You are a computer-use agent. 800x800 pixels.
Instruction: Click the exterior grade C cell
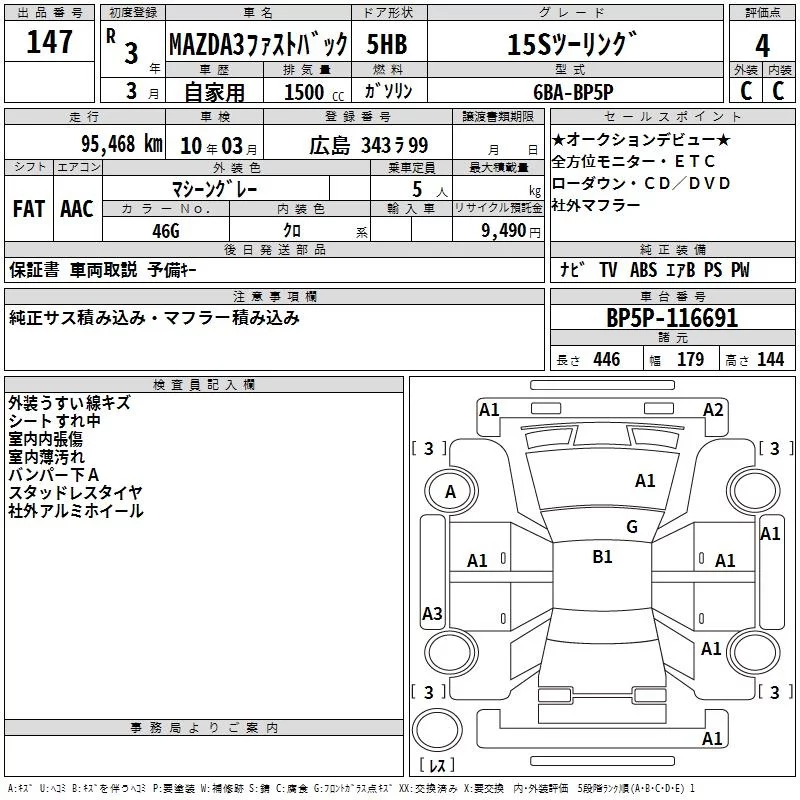pyautogui.click(x=746, y=91)
